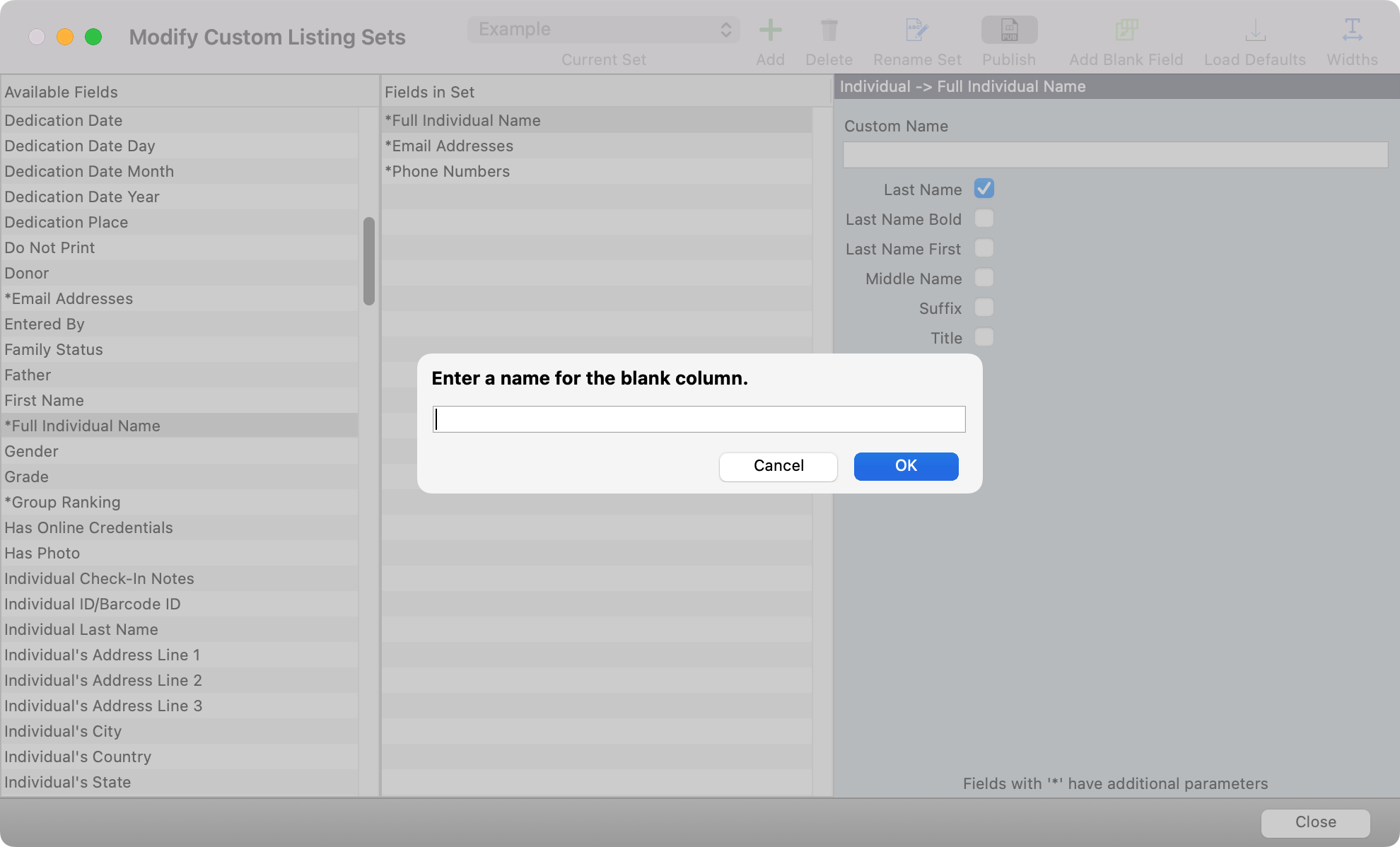This screenshot has height=847, width=1400.
Task: Click the green plus Add icon
Action: 770,30
